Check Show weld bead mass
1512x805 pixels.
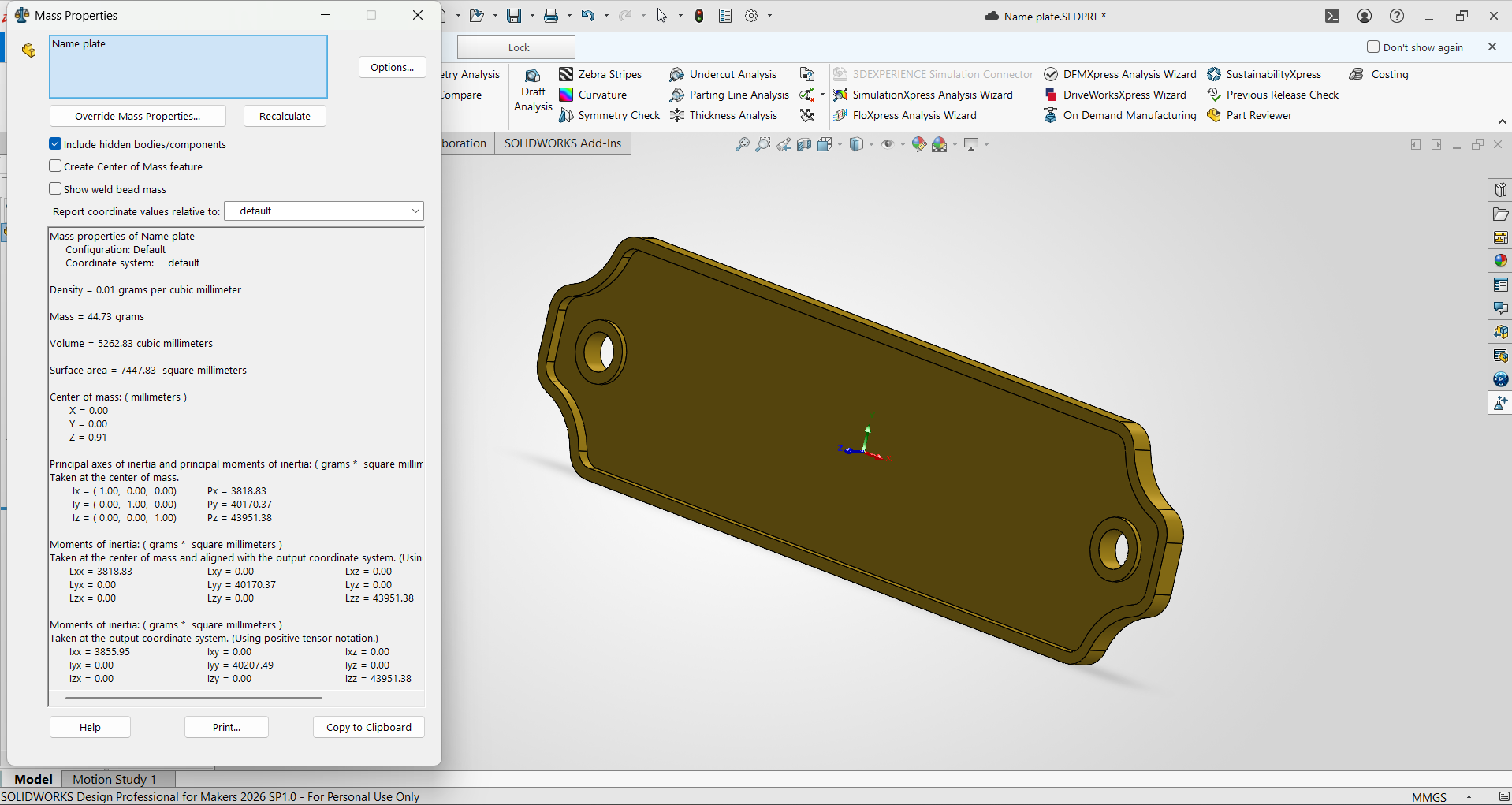tap(55, 188)
